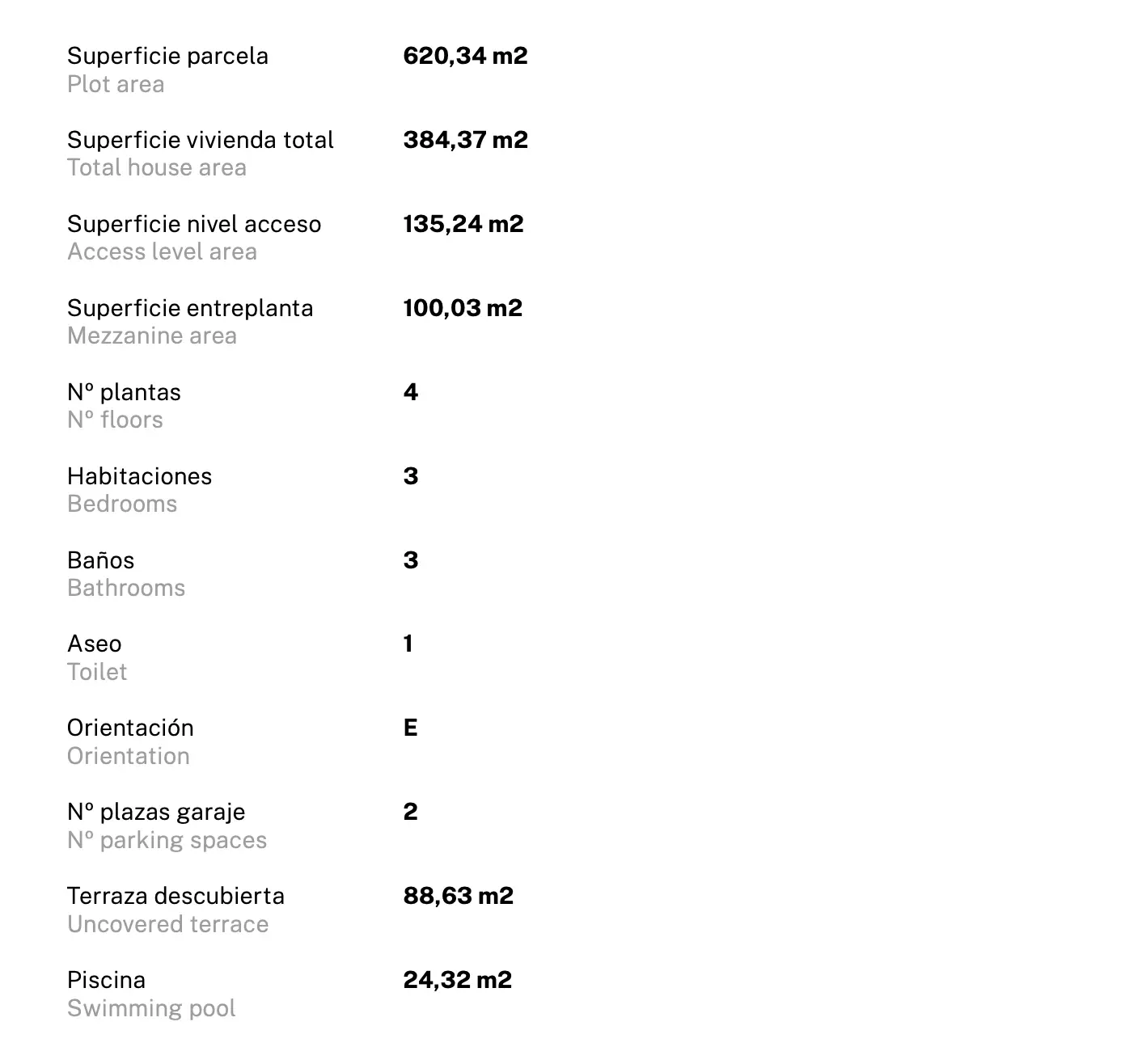
Task: Click the Superficie nivel acceso label
Action: [194, 224]
